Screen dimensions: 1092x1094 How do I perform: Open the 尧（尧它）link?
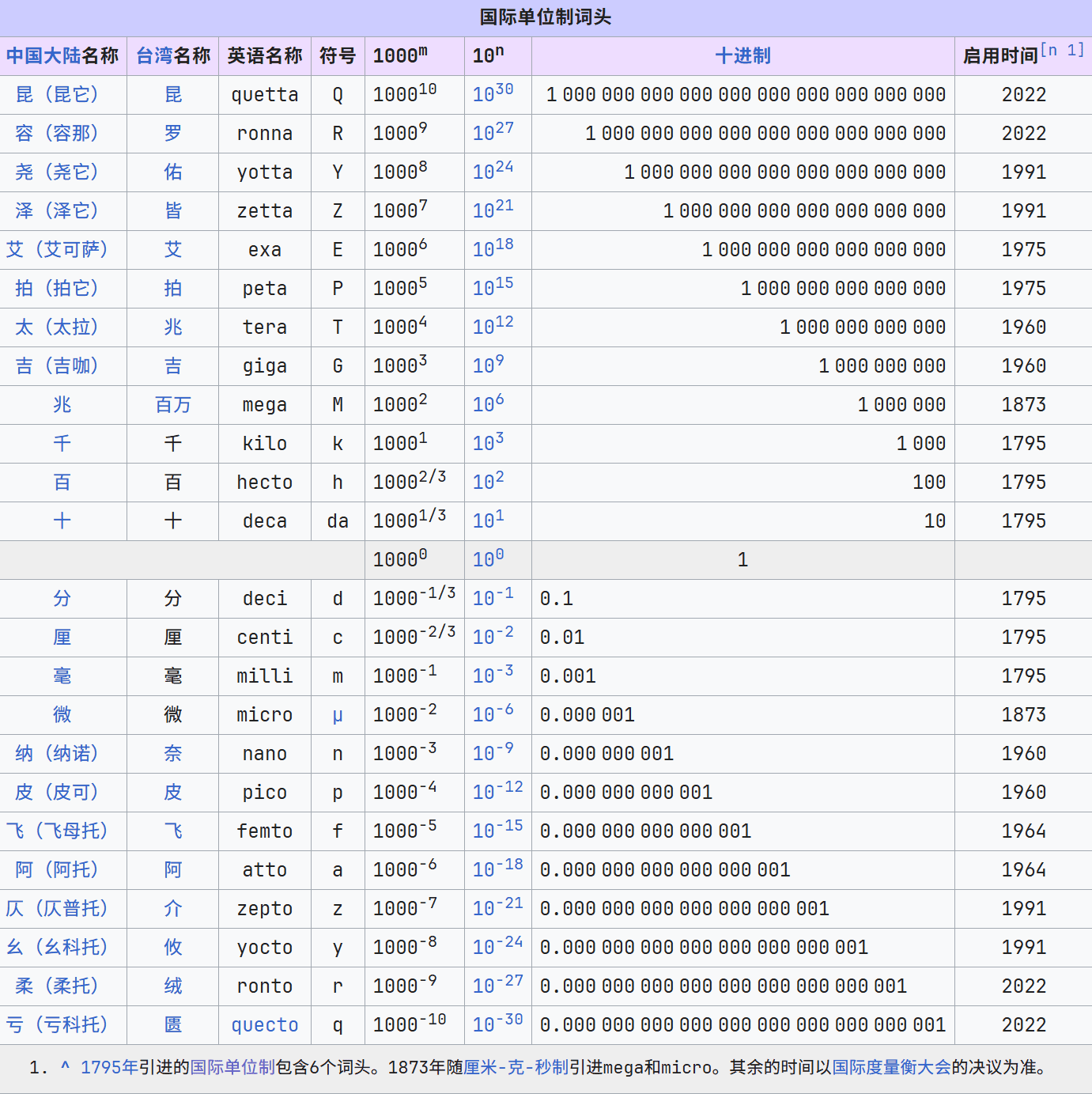(57, 172)
